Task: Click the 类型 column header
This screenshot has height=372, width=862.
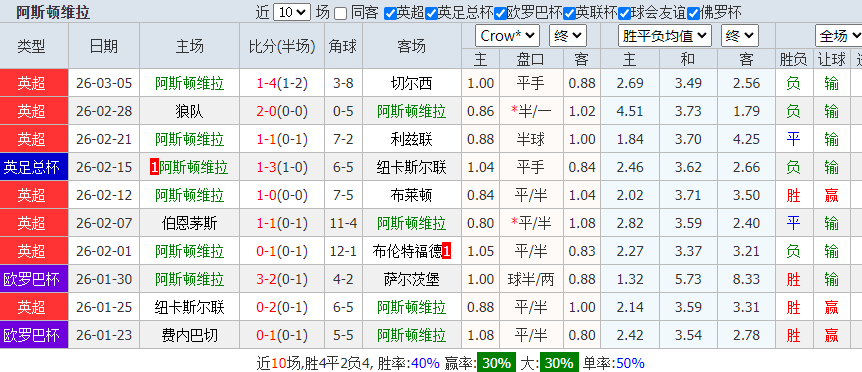Action: [31, 47]
